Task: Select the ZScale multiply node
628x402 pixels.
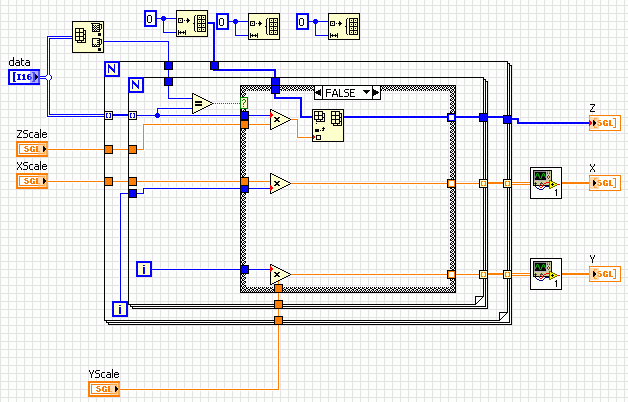Action: click(x=280, y=119)
